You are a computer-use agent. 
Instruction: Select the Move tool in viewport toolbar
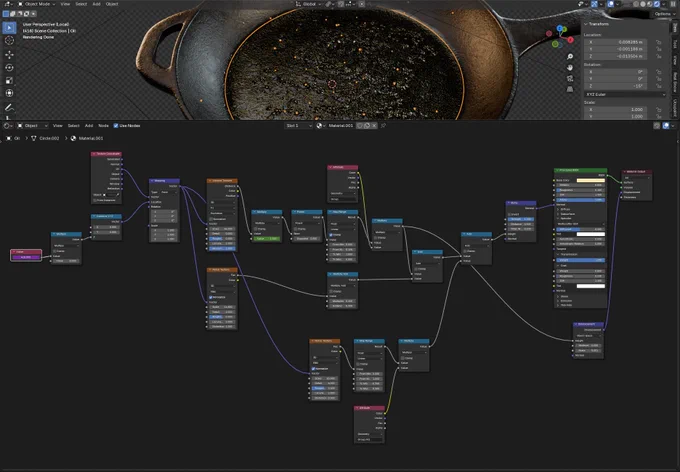coord(9,55)
